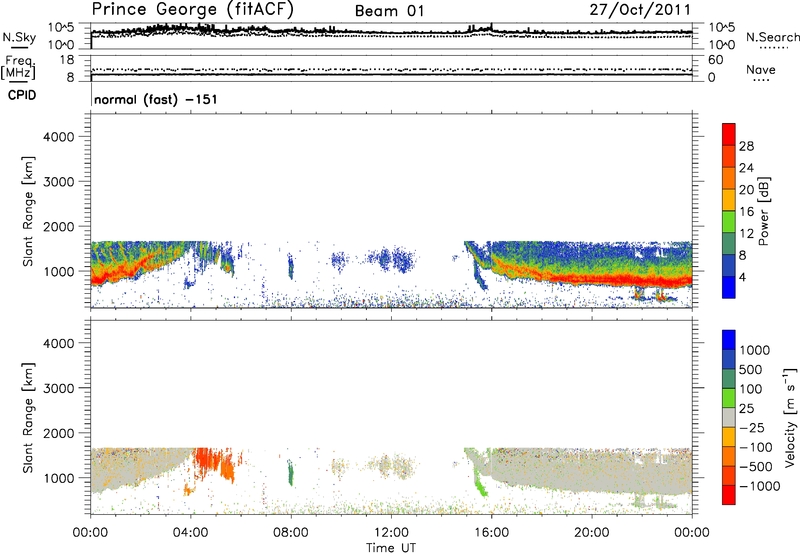Click the '12:00' time tick label

pyautogui.click(x=391, y=533)
